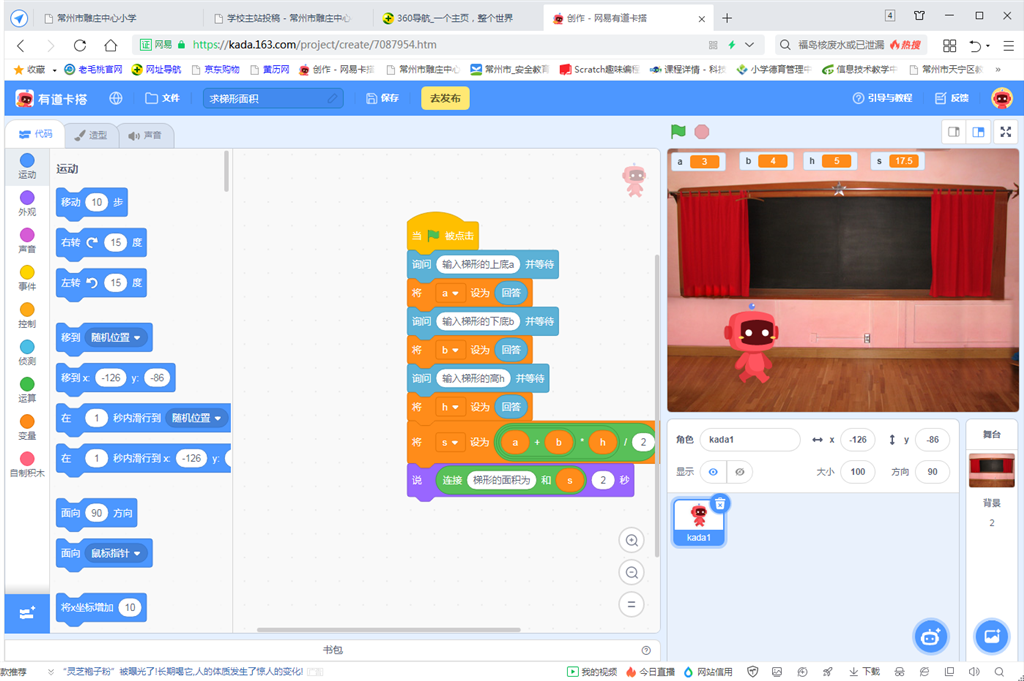
Task: Click the green flag run button
Action: click(678, 132)
